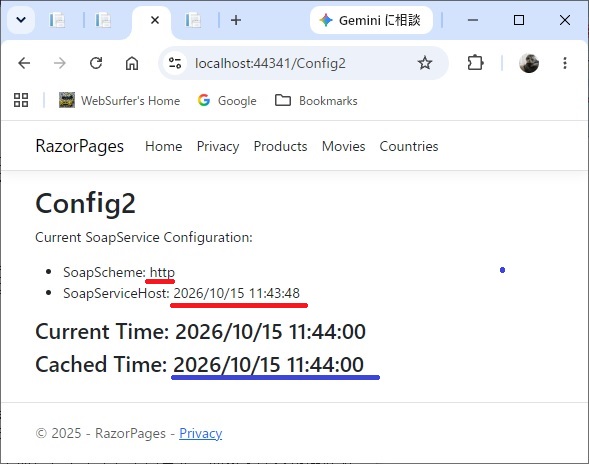The image size is (589, 464).
Task: Click the Config2 page heading
Action: pos(86,203)
